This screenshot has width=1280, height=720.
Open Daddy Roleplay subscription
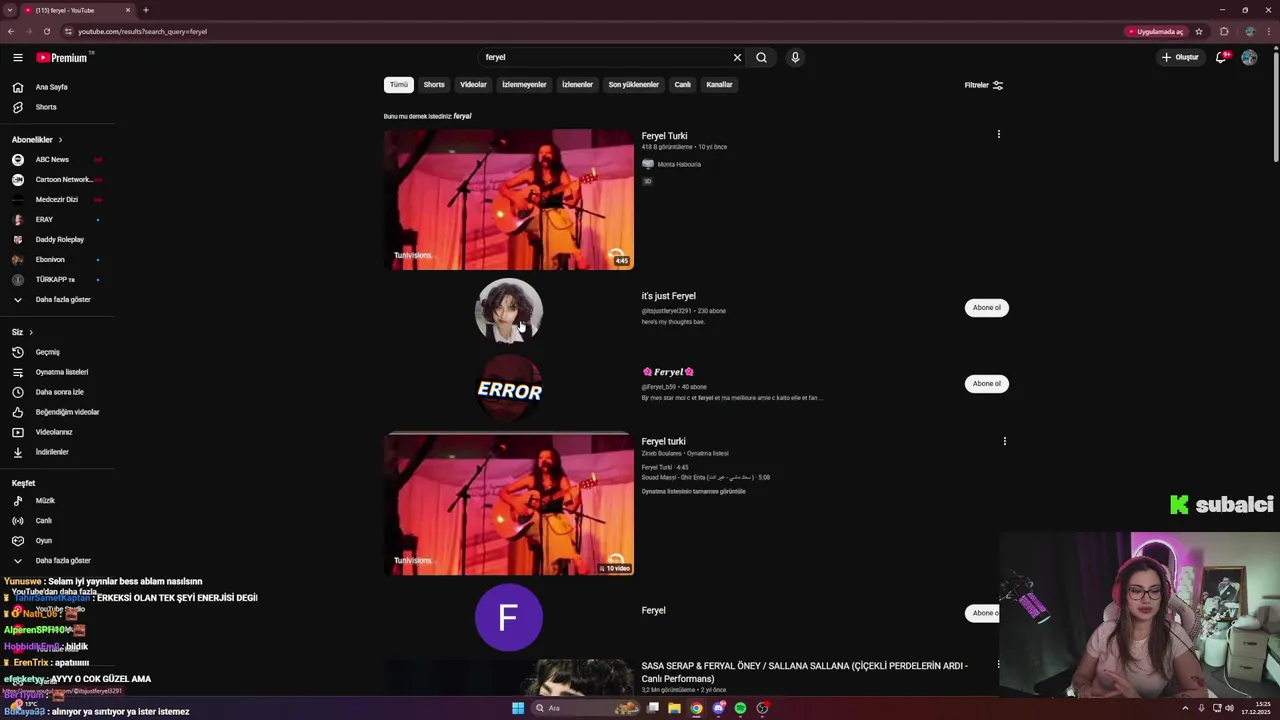click(60, 239)
